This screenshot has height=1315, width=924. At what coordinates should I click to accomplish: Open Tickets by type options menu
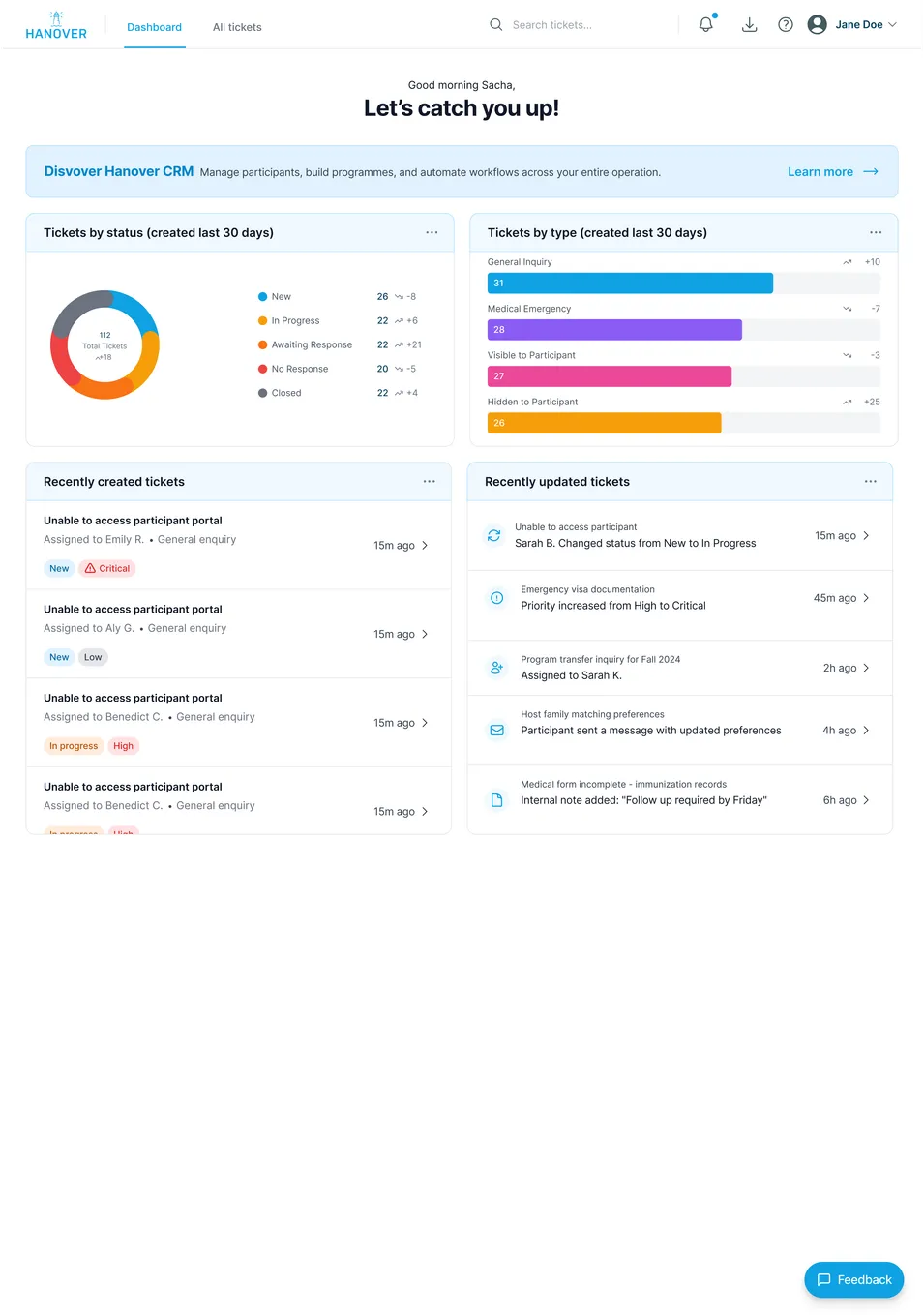pos(876,232)
